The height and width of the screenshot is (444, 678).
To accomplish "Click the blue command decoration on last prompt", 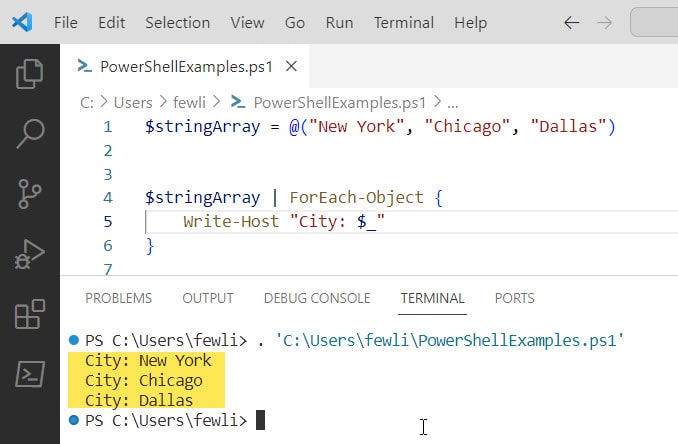I will (x=74, y=420).
